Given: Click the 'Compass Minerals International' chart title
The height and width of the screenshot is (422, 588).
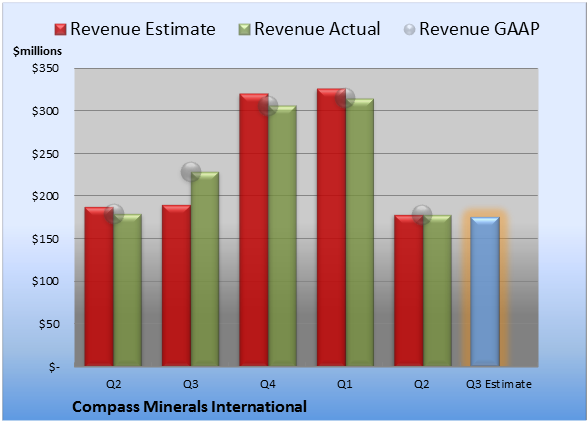Looking at the screenshot, I should click(x=189, y=407).
